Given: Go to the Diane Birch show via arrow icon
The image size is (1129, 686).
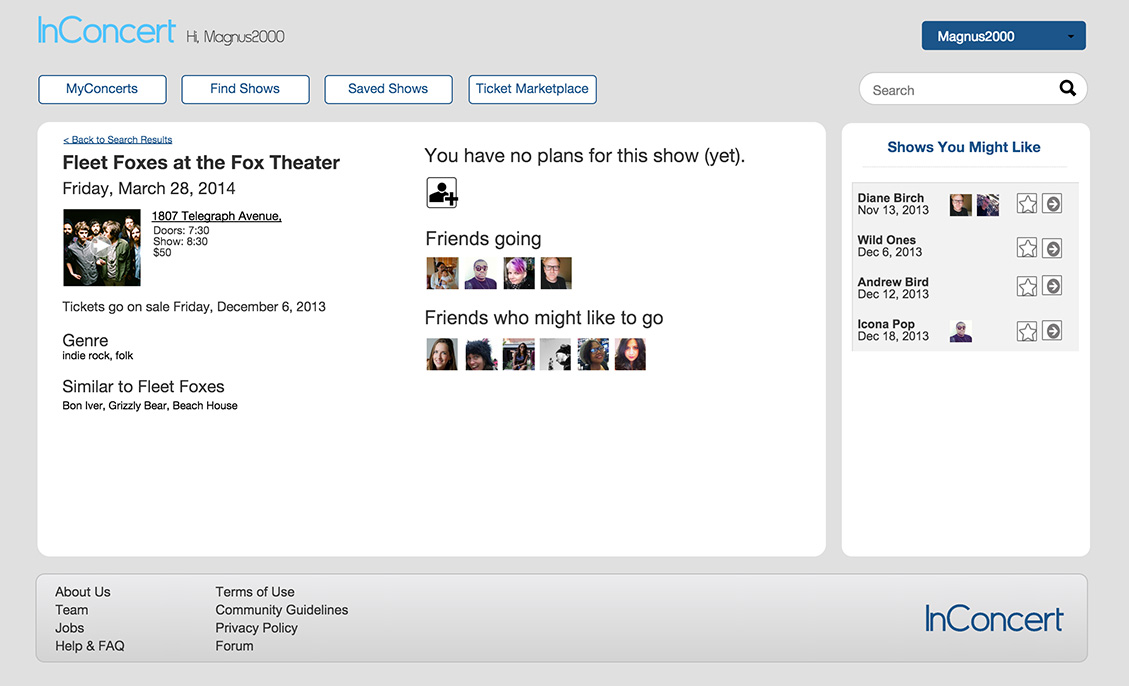Looking at the screenshot, I should (1052, 204).
